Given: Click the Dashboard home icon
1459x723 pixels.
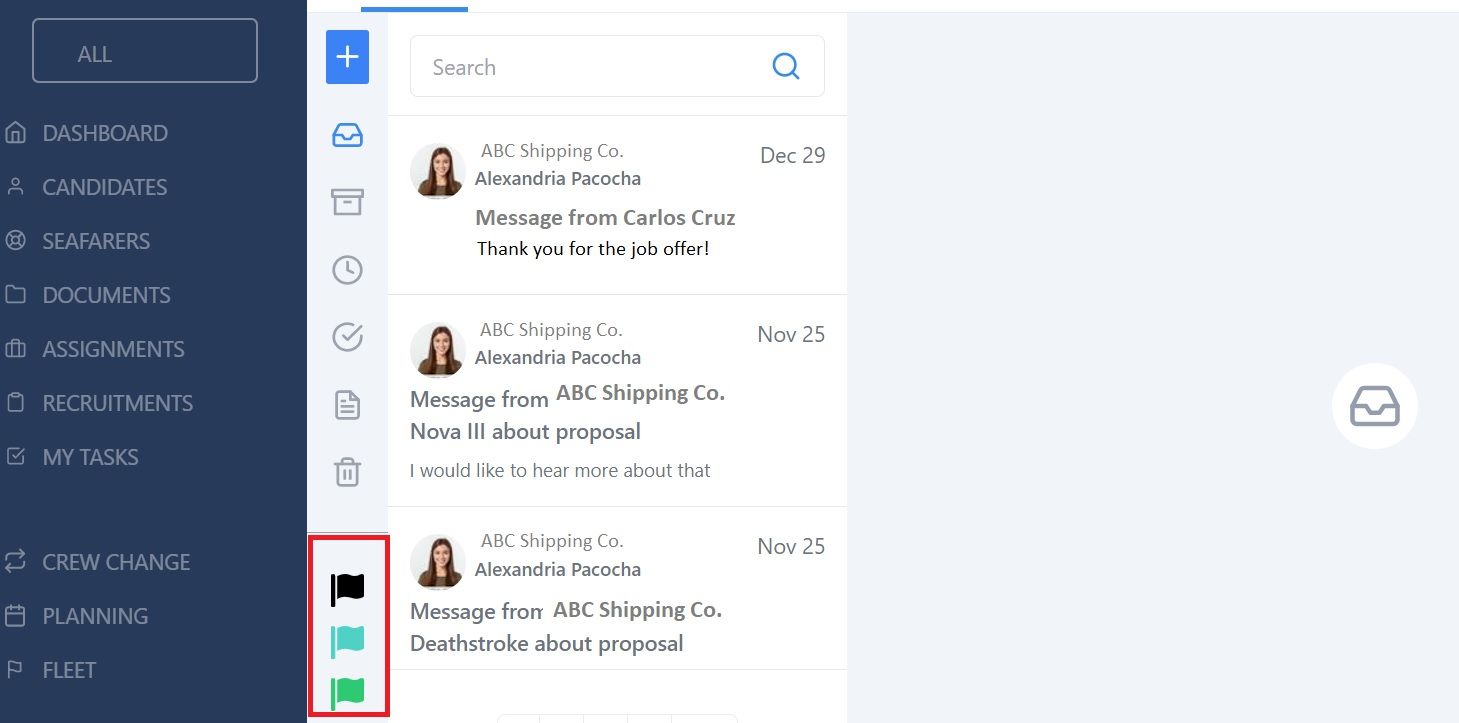Looking at the screenshot, I should tap(15, 133).
